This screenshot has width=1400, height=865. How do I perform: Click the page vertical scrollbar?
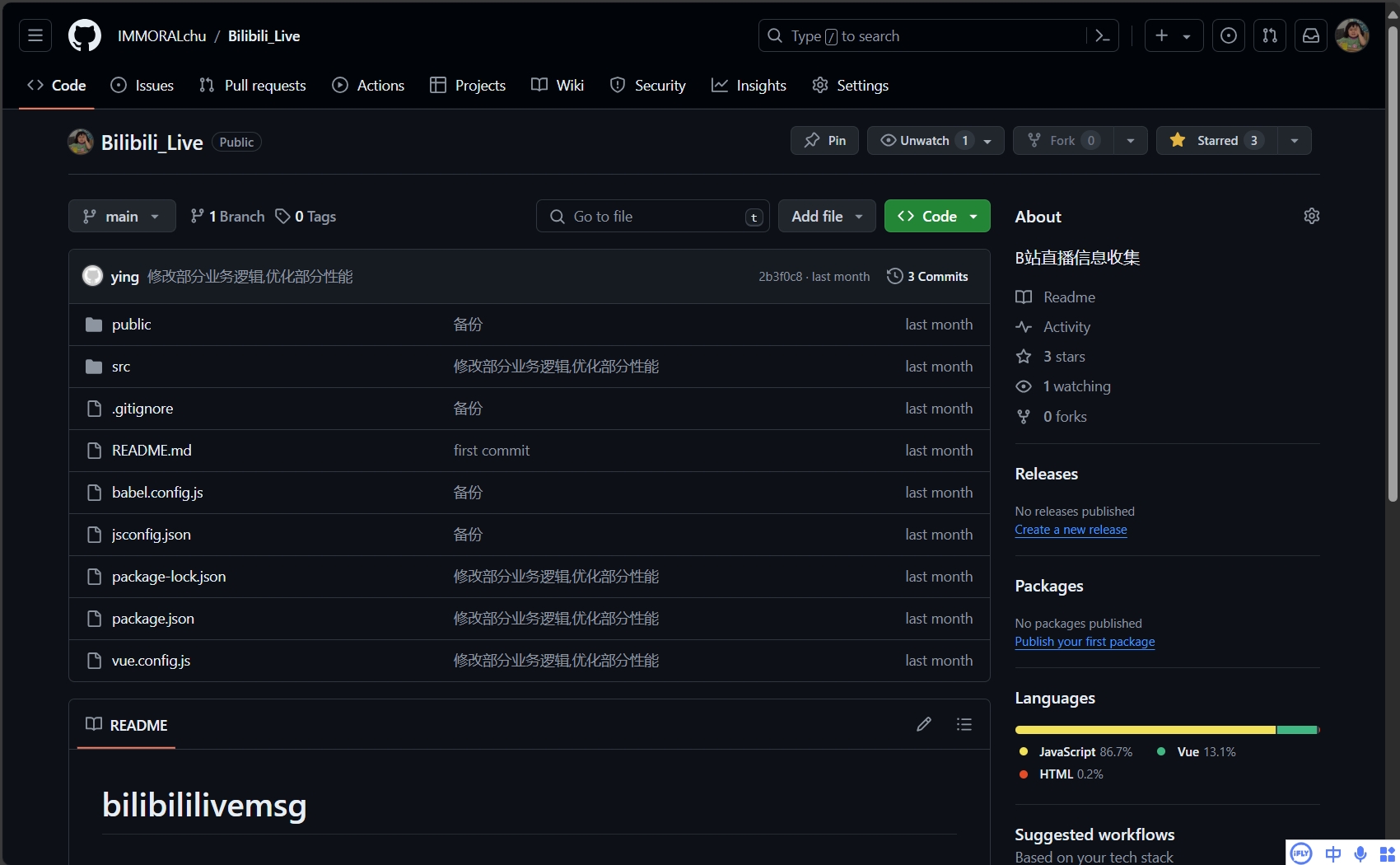1393,264
